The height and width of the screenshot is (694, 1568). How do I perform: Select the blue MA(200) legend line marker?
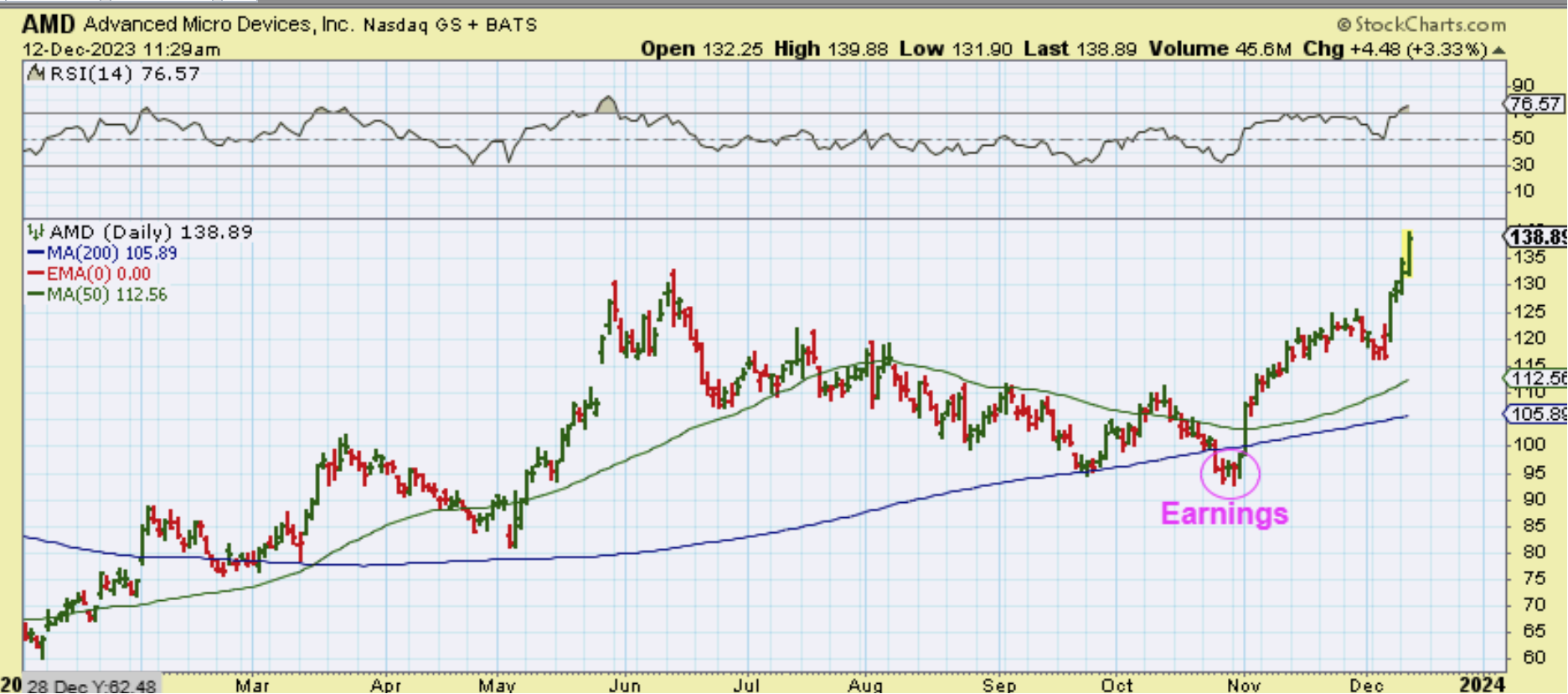click(x=36, y=253)
